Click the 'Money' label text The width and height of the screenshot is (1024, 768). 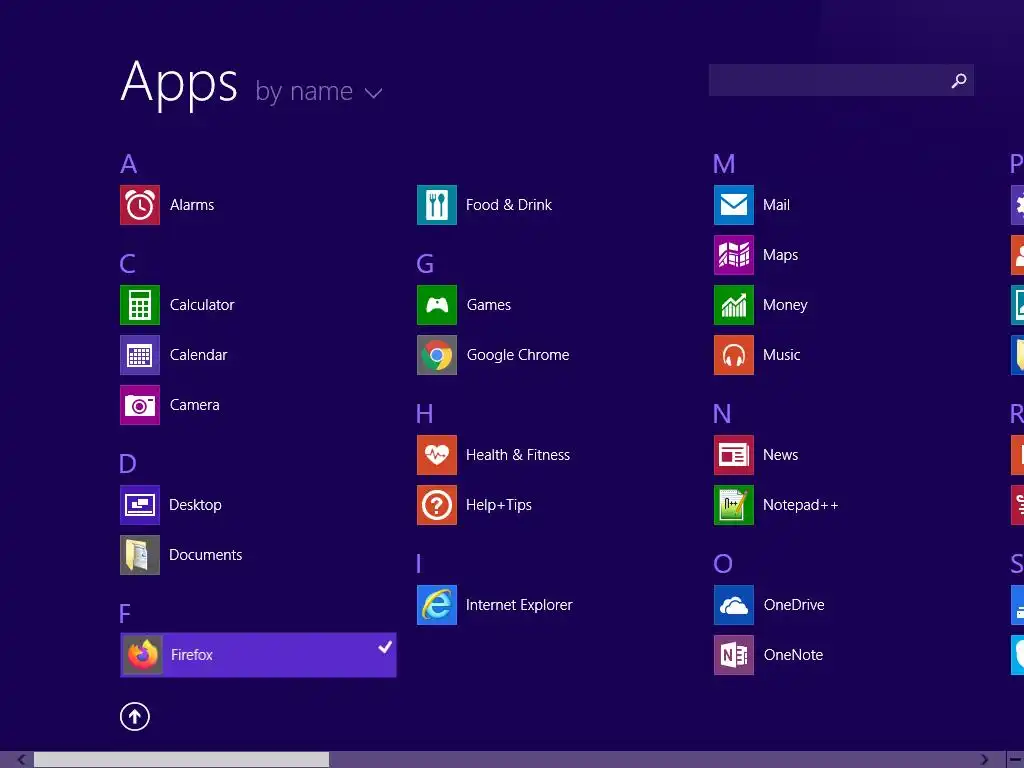[x=785, y=305]
